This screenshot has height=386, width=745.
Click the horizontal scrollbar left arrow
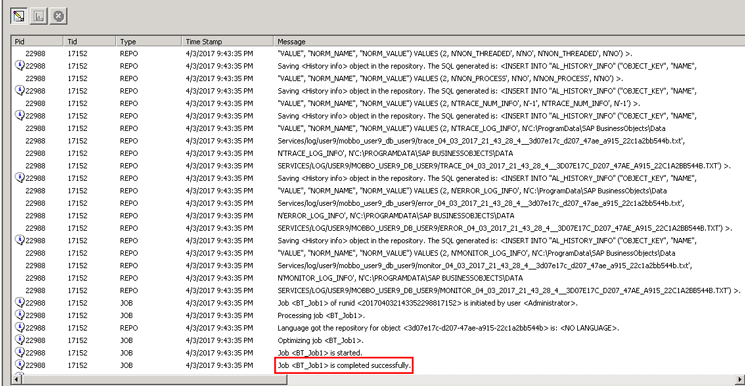pyautogui.click(x=17, y=379)
